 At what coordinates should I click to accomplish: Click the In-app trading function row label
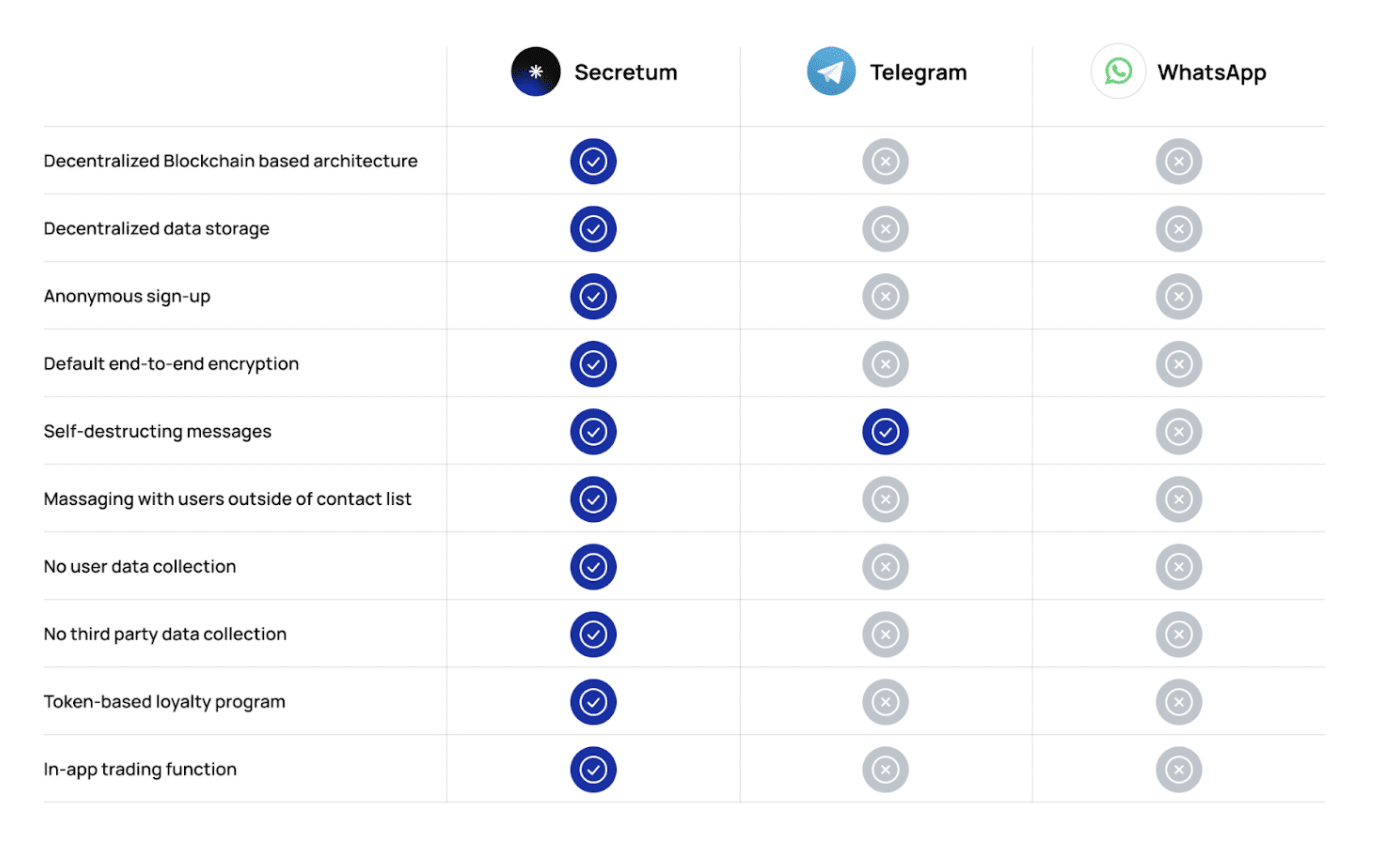point(140,770)
